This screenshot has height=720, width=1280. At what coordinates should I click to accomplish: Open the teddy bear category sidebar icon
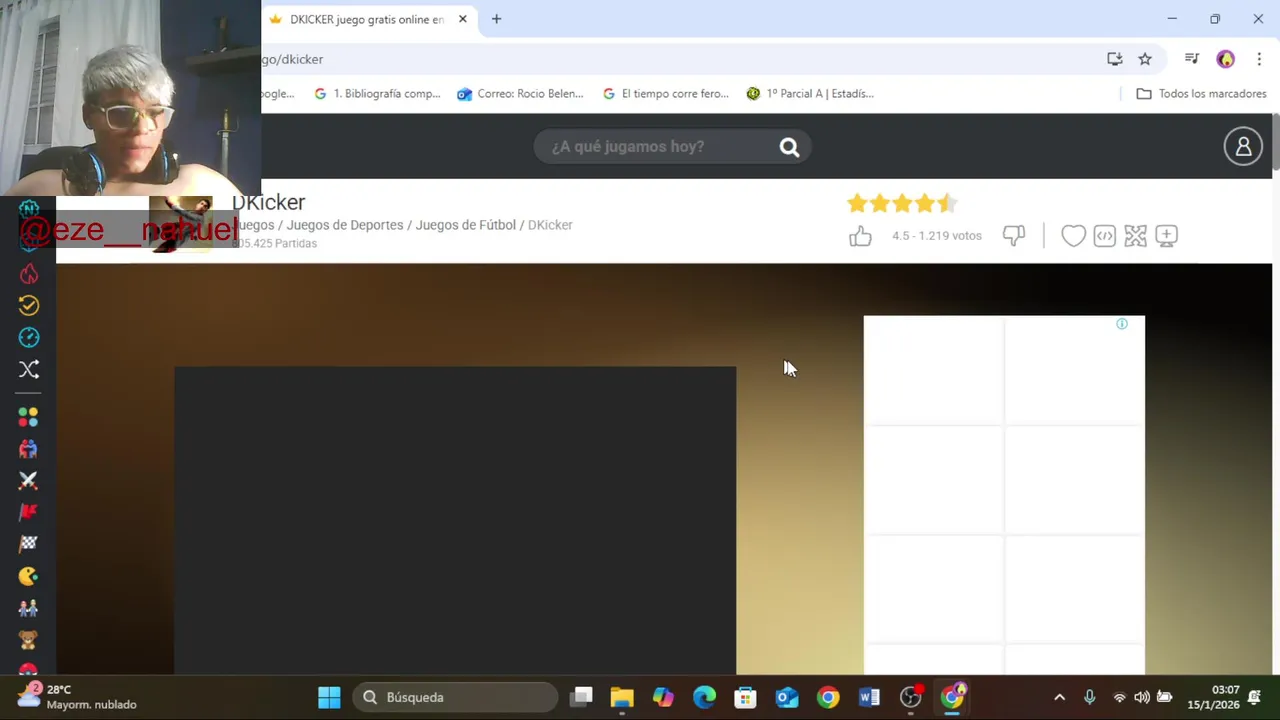pos(28,640)
